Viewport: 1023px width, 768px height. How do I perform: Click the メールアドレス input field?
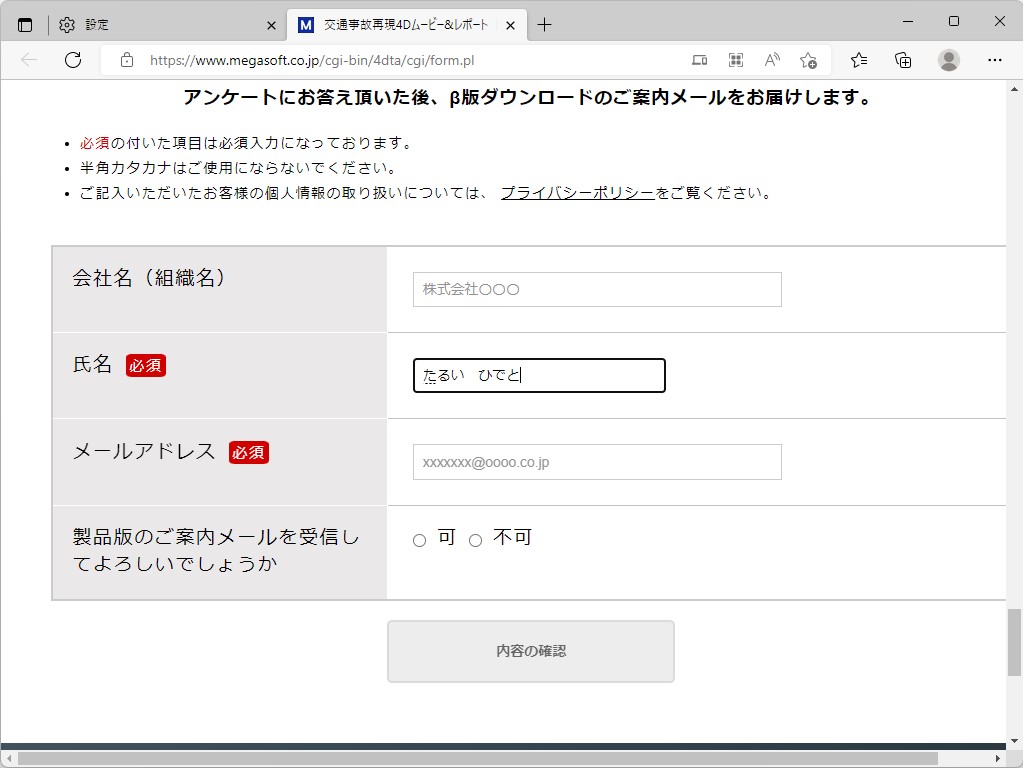coord(596,461)
